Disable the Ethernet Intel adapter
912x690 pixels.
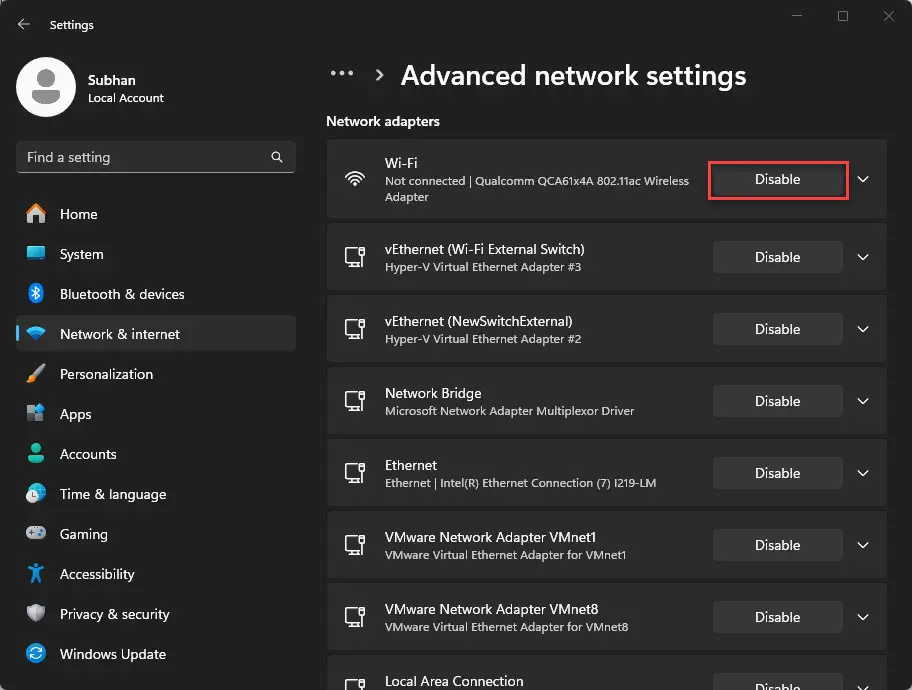(x=777, y=473)
